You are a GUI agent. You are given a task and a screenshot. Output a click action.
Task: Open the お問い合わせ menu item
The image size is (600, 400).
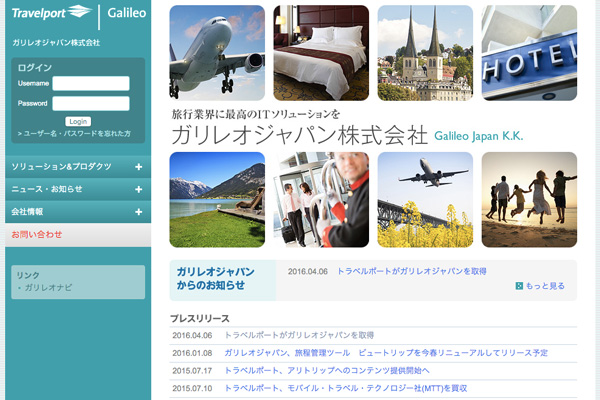[x=78, y=235]
